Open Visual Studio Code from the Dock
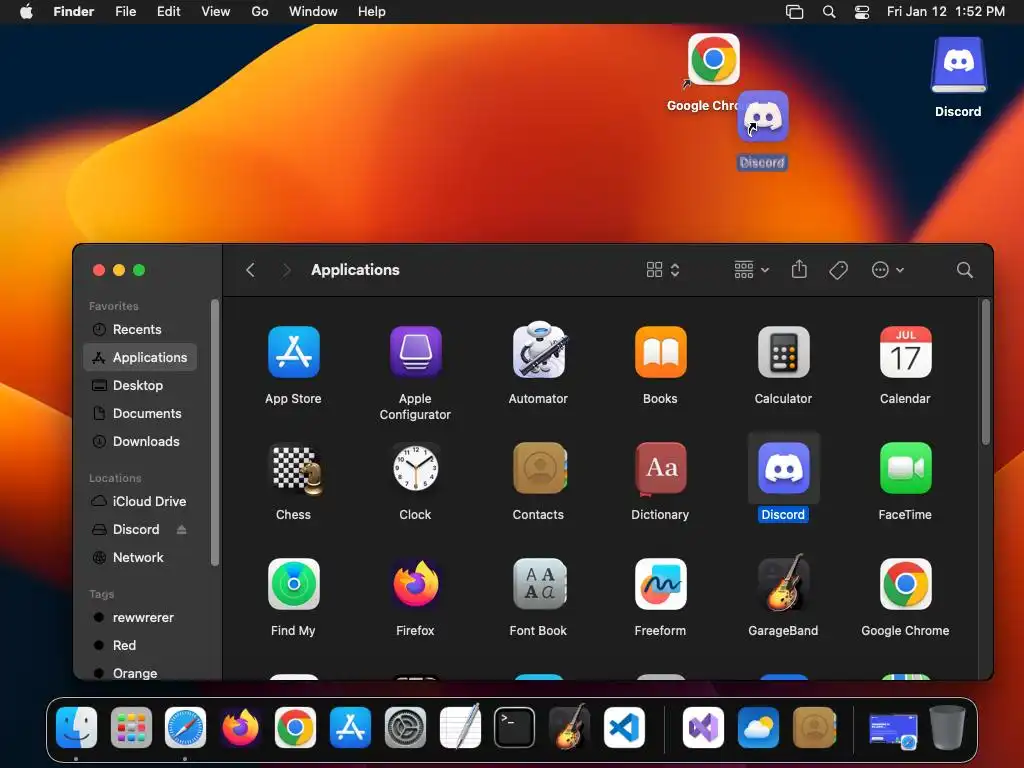The height and width of the screenshot is (768, 1024). 624,728
